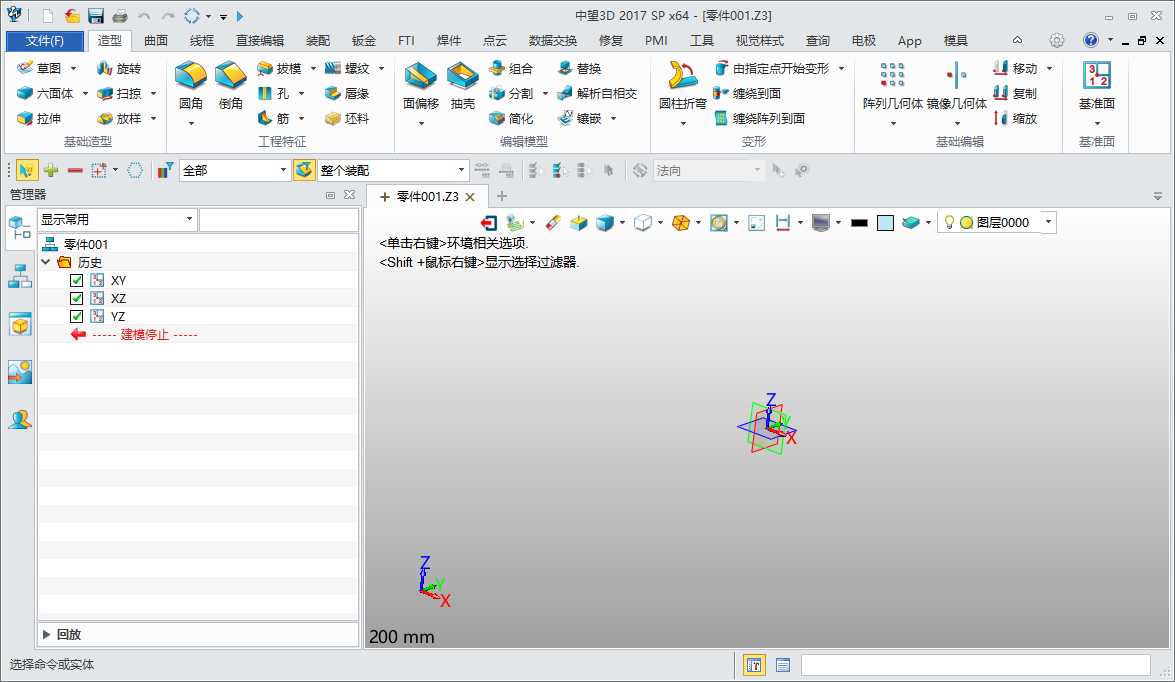Click 解析自相交 button
This screenshot has height=682, width=1175.
[597, 94]
